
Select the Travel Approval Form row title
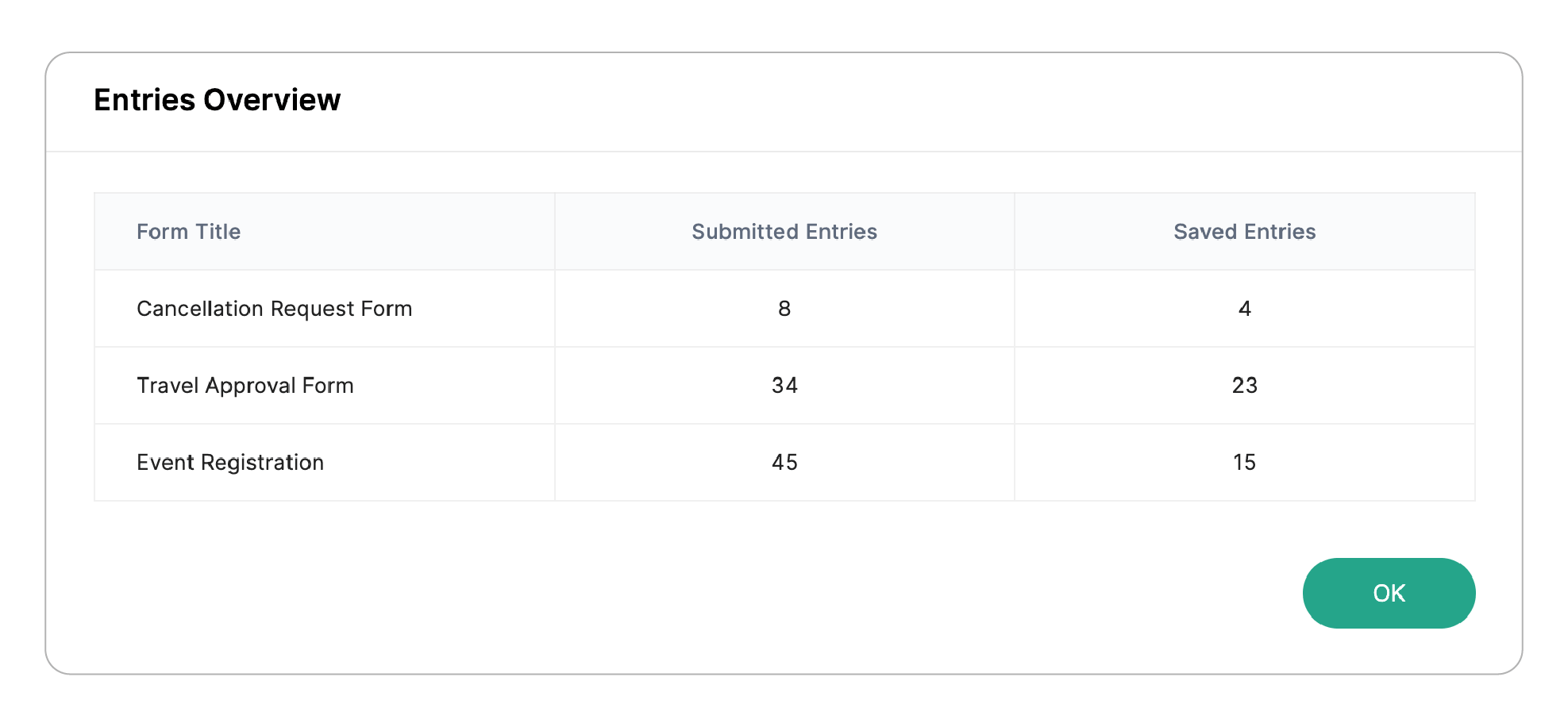(x=245, y=386)
